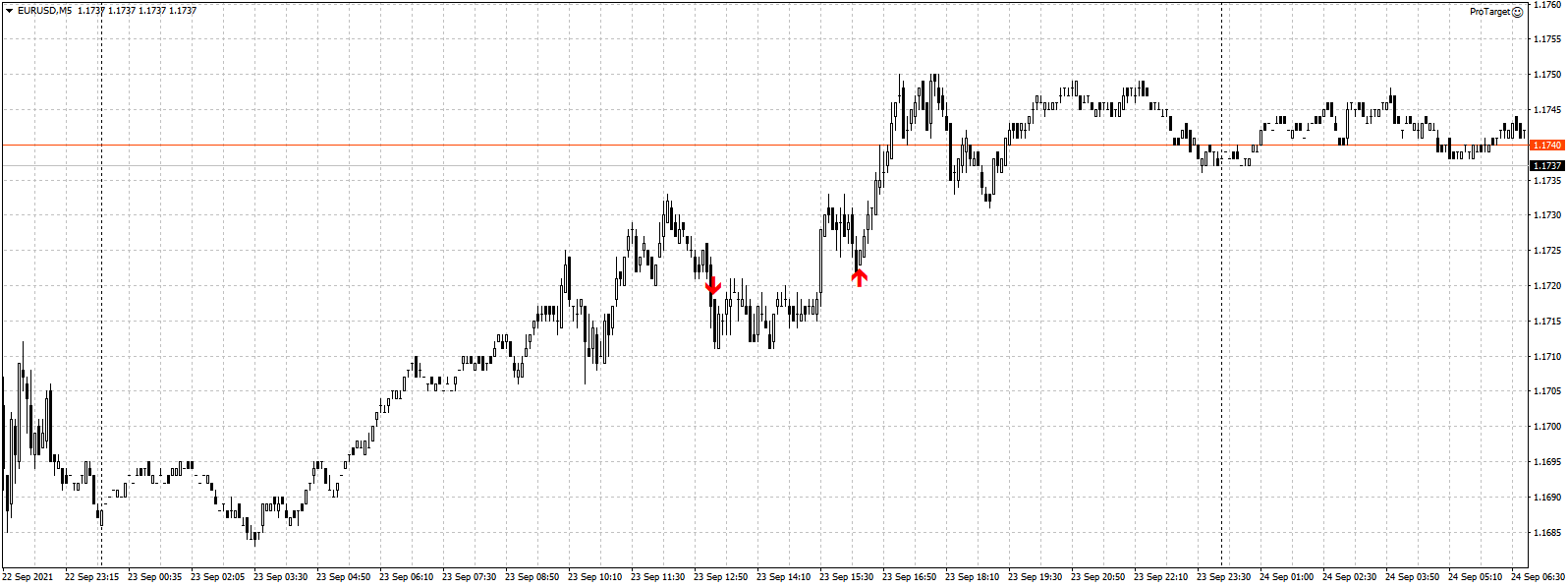Click the triangle icon before EURUSD,M5
Screen dimensions: 1568x588
(x=9, y=11)
